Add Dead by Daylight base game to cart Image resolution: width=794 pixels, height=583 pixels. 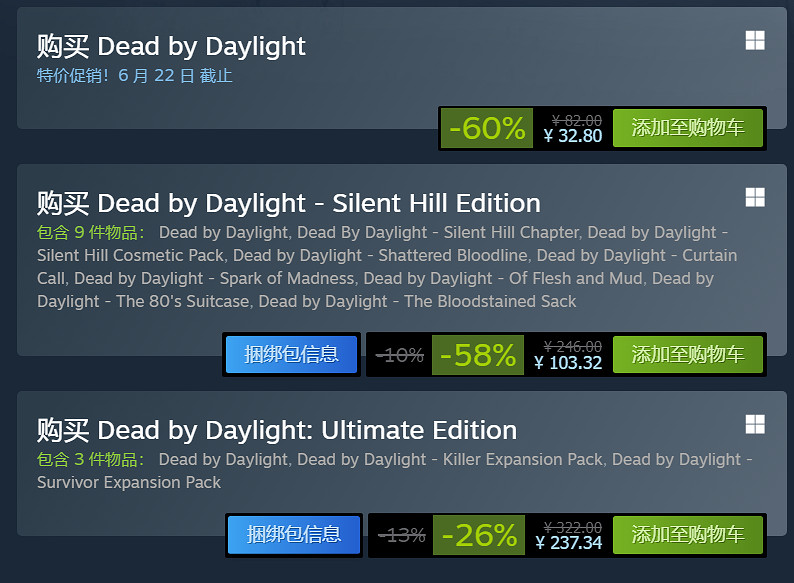(x=687, y=128)
